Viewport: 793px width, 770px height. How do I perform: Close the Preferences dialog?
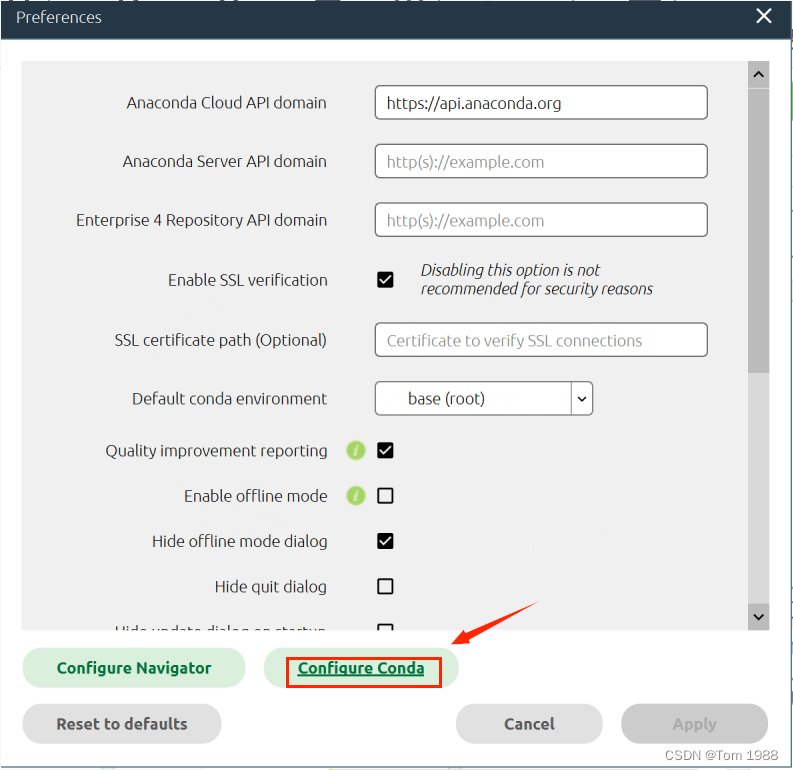(x=764, y=16)
